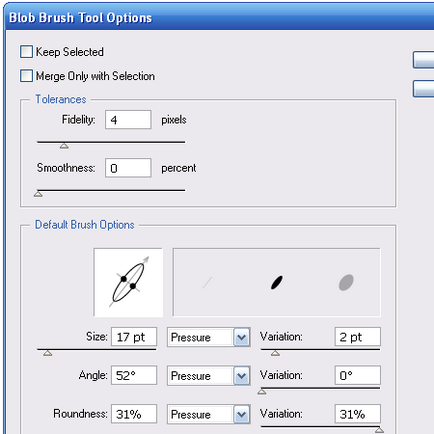This screenshot has height=434, width=434.
Task: Select the gray round brush sample
Action: pyautogui.click(x=346, y=282)
